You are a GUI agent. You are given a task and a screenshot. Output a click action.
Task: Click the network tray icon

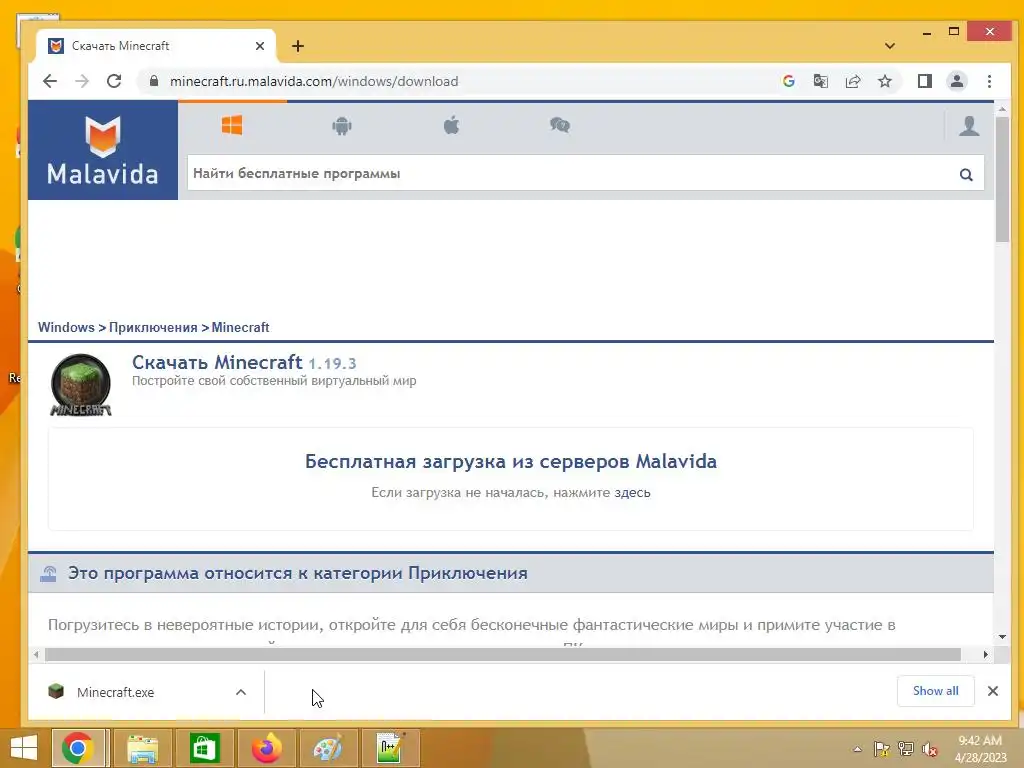point(906,749)
